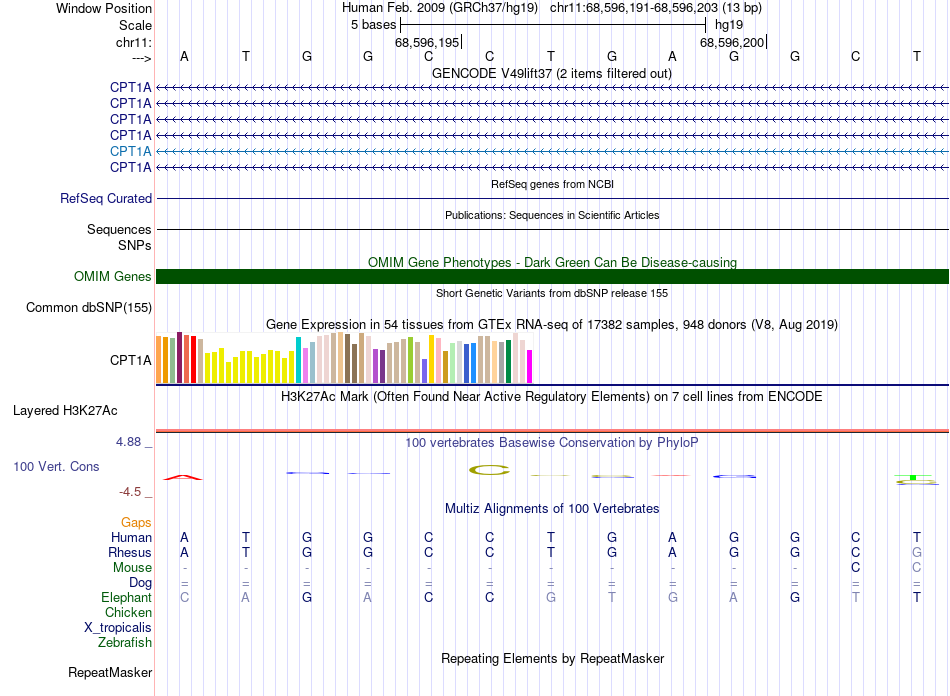Click the cyan bar in GTEx expression chart

[298, 360]
